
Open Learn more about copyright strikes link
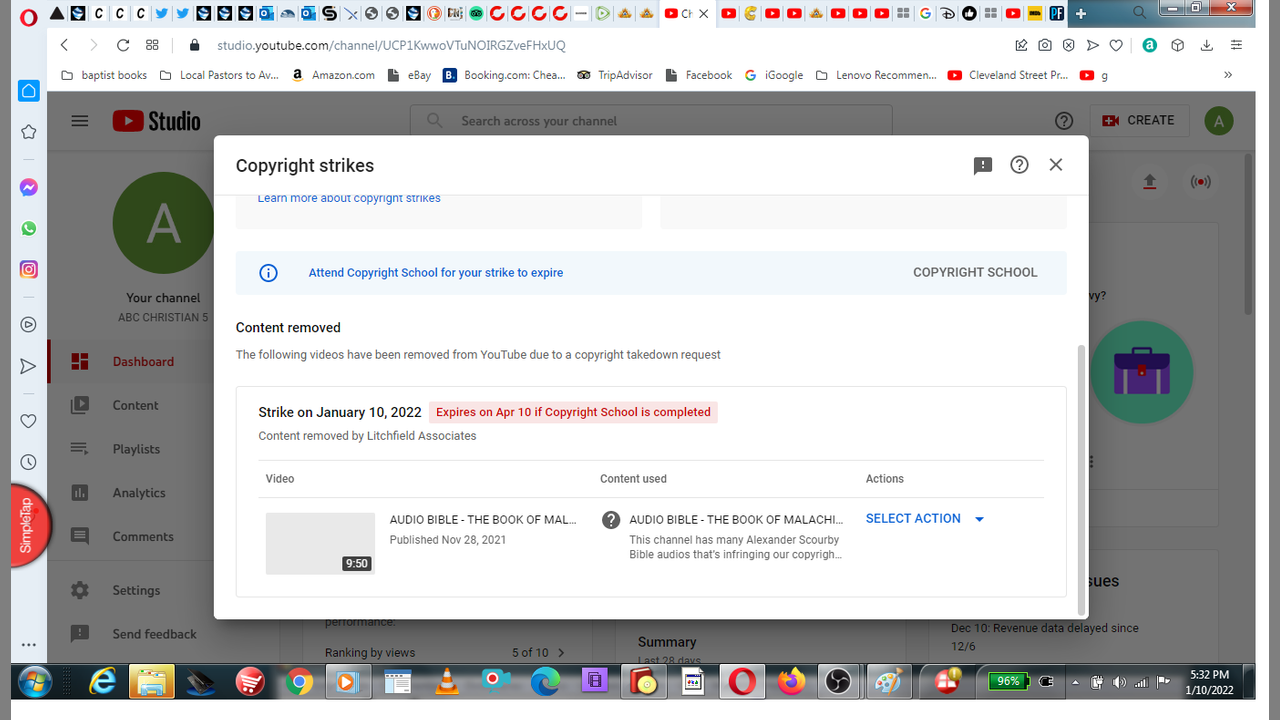(x=349, y=198)
